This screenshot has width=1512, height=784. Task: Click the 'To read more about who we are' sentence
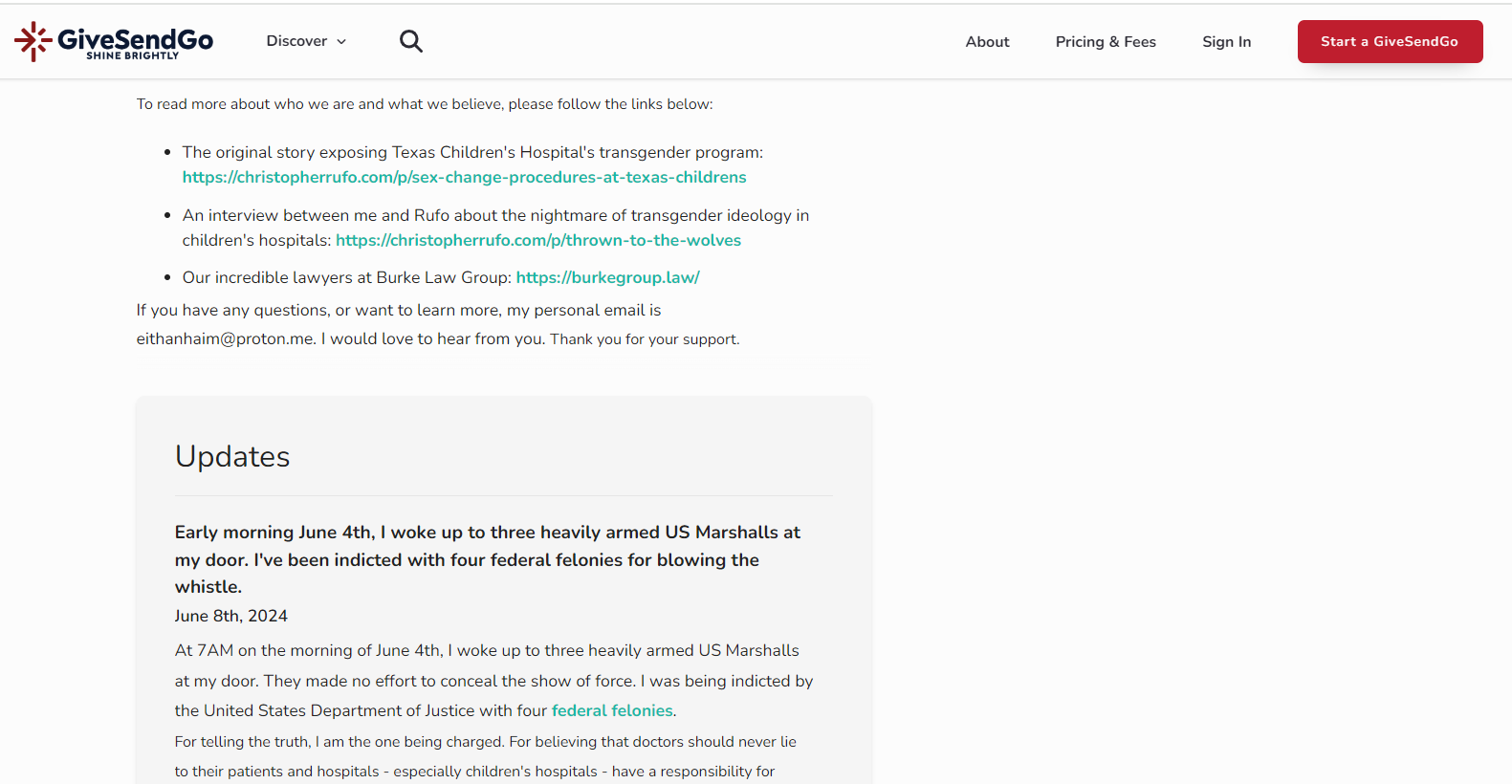pyautogui.click(x=424, y=104)
